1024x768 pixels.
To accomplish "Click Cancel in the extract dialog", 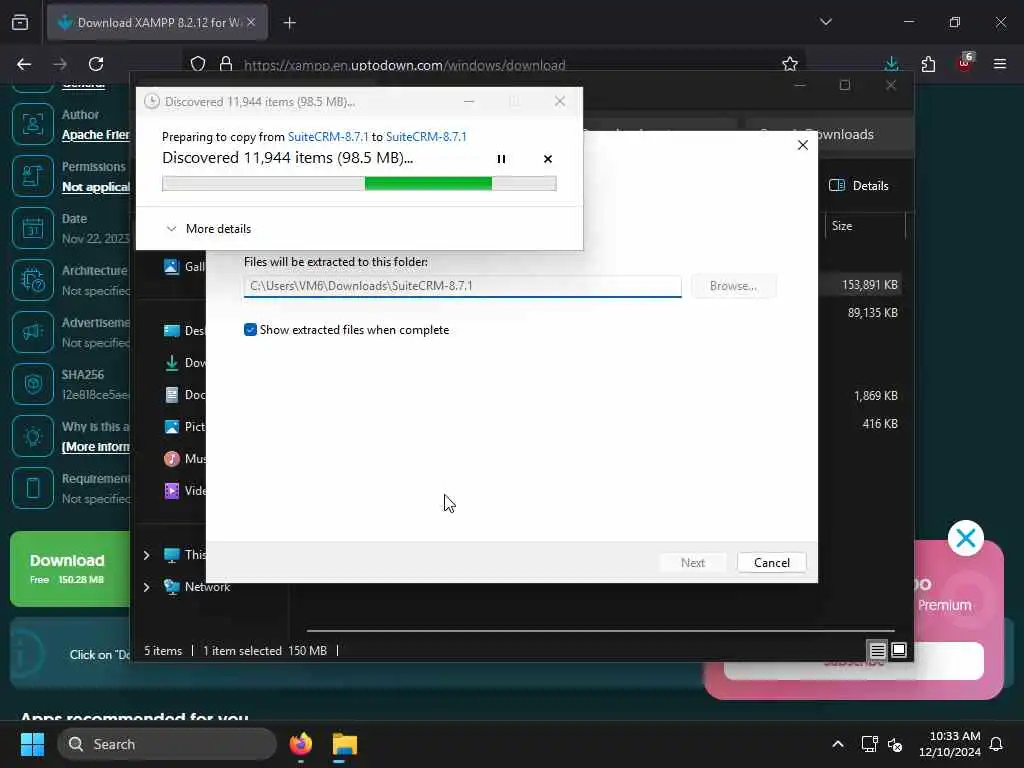I will [771, 563].
